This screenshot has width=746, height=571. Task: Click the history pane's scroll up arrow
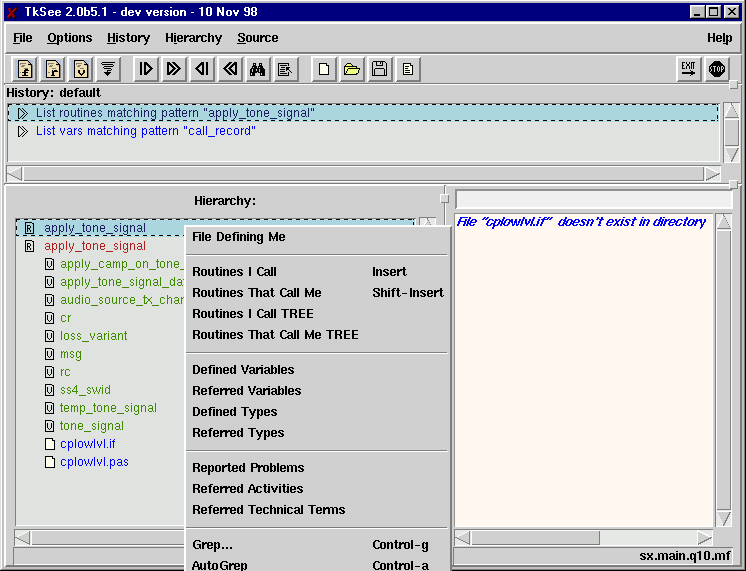pos(731,110)
